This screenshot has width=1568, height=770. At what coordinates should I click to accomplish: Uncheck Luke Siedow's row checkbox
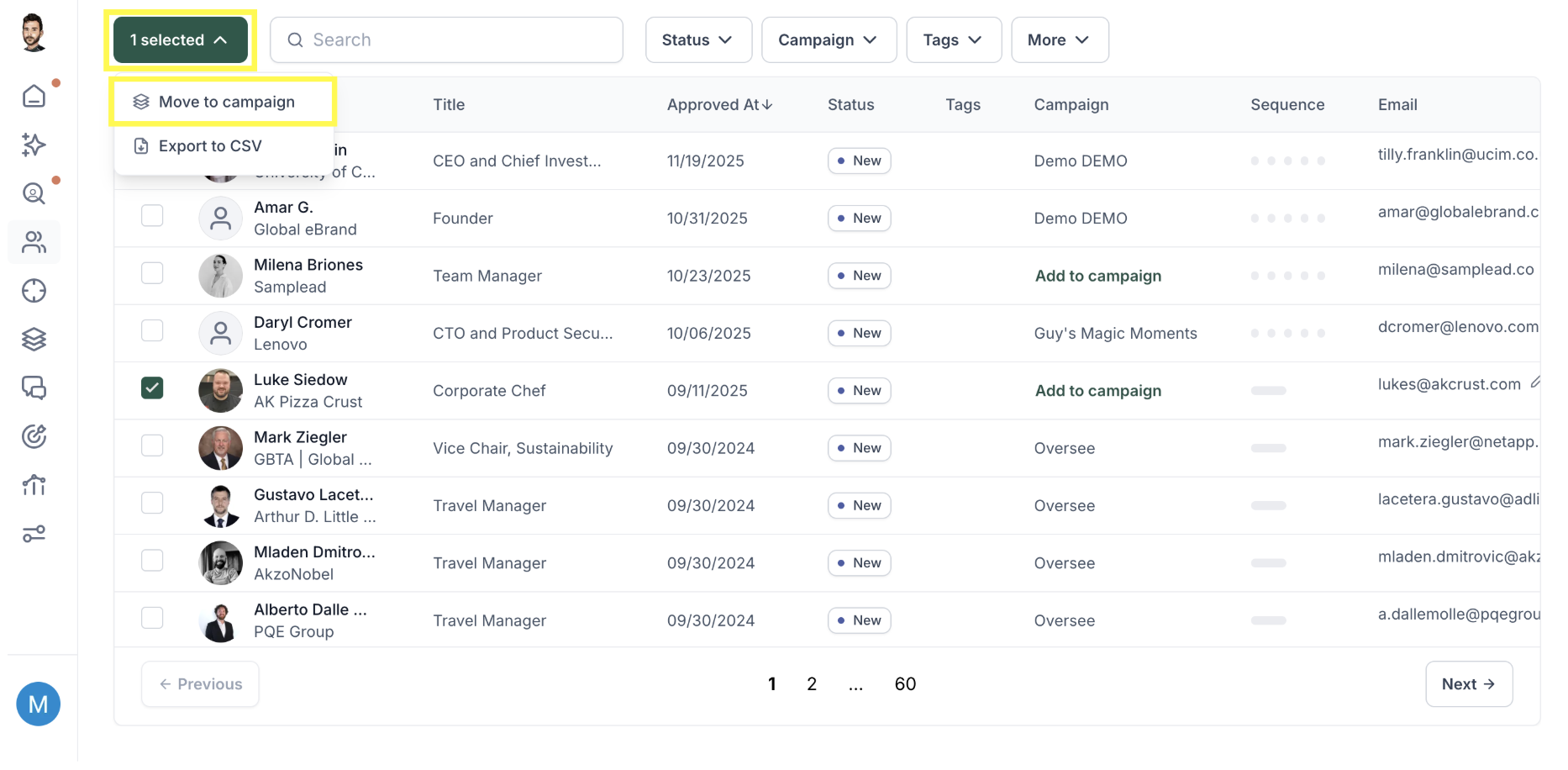pos(152,388)
